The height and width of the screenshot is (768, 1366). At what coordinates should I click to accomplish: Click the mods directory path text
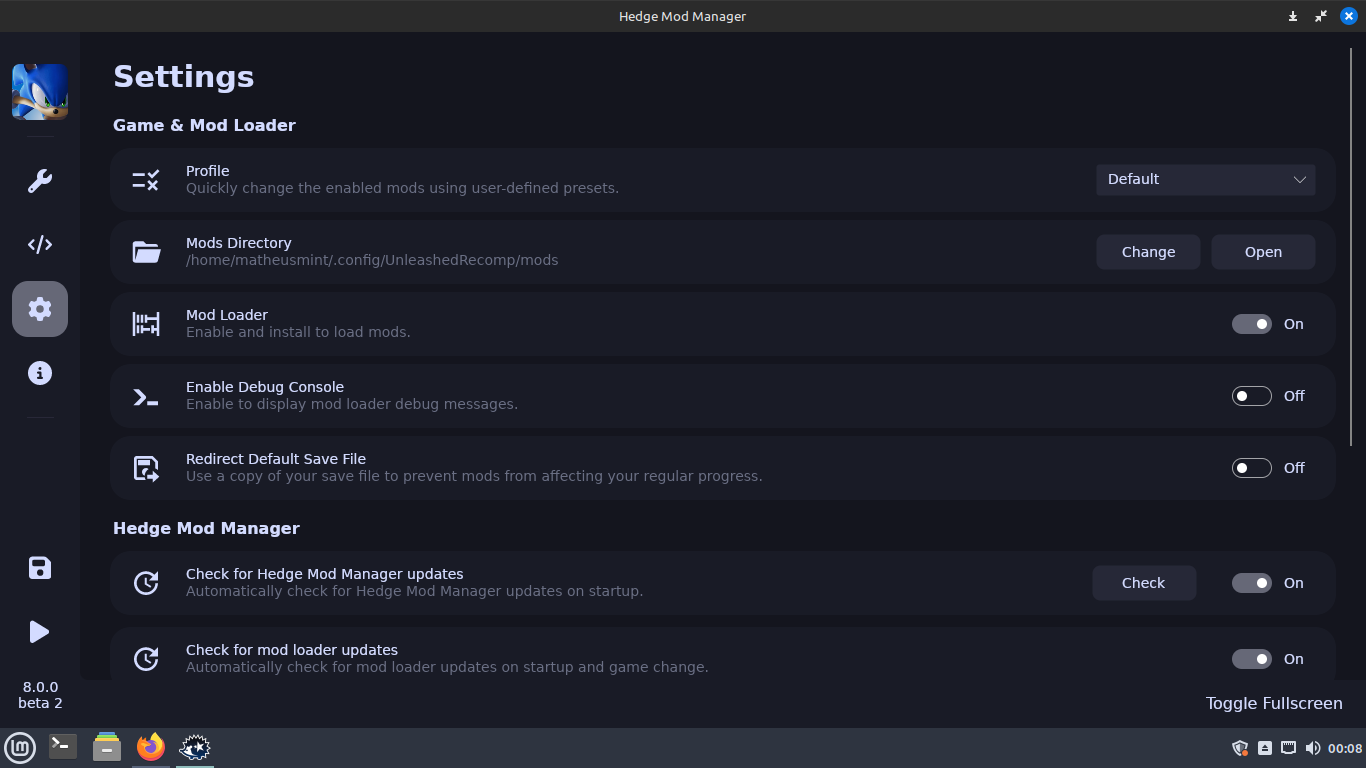(372, 260)
